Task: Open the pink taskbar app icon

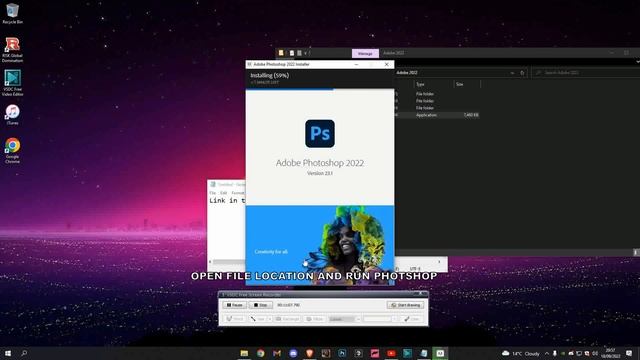Action: 375,353
